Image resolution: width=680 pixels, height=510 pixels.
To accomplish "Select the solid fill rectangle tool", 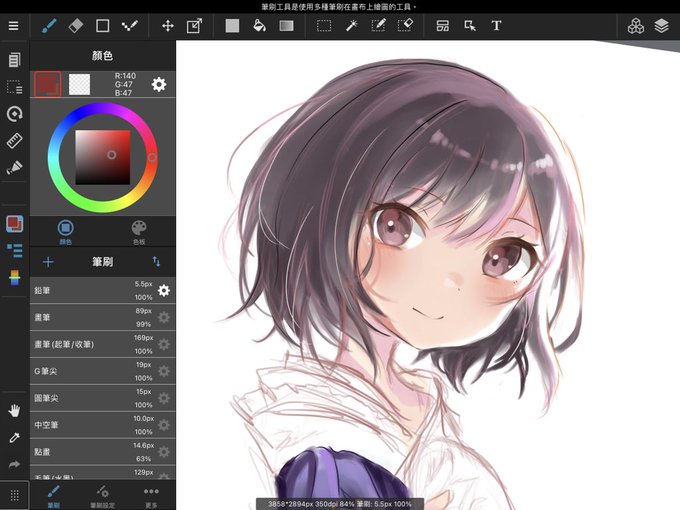I will coord(232,26).
